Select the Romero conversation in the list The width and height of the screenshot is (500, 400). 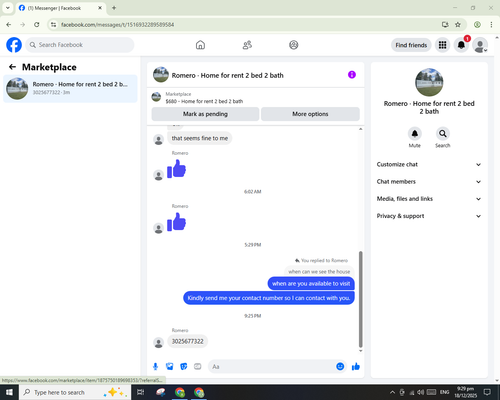[70, 88]
